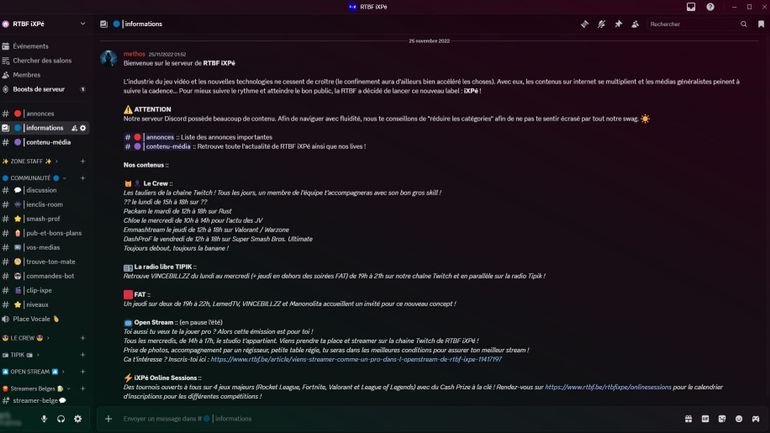Select the Événements menu item
The image size is (770, 433).
coord(31,46)
